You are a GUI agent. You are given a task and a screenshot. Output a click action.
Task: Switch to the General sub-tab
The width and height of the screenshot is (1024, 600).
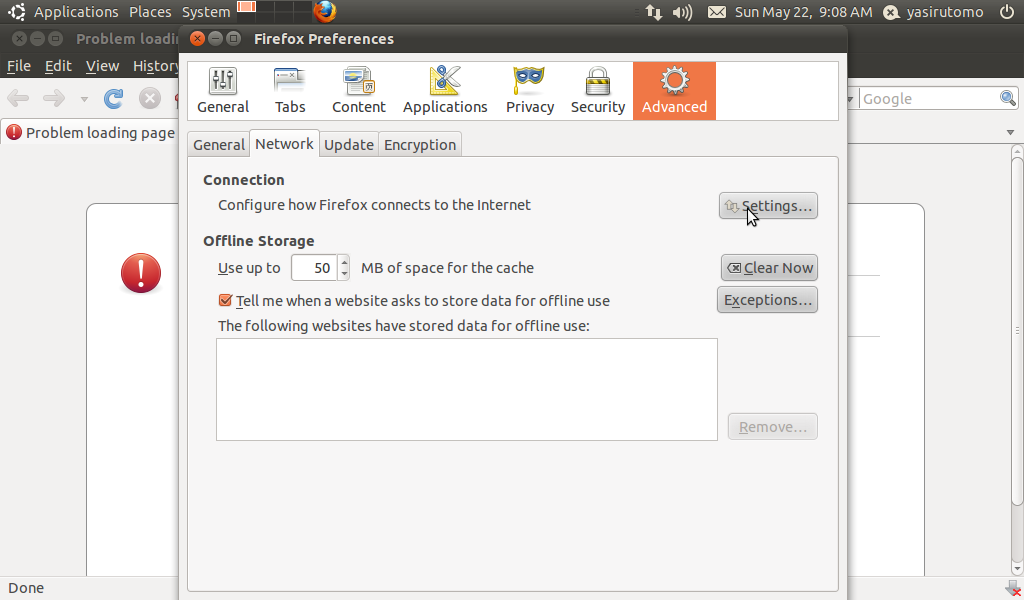(219, 144)
